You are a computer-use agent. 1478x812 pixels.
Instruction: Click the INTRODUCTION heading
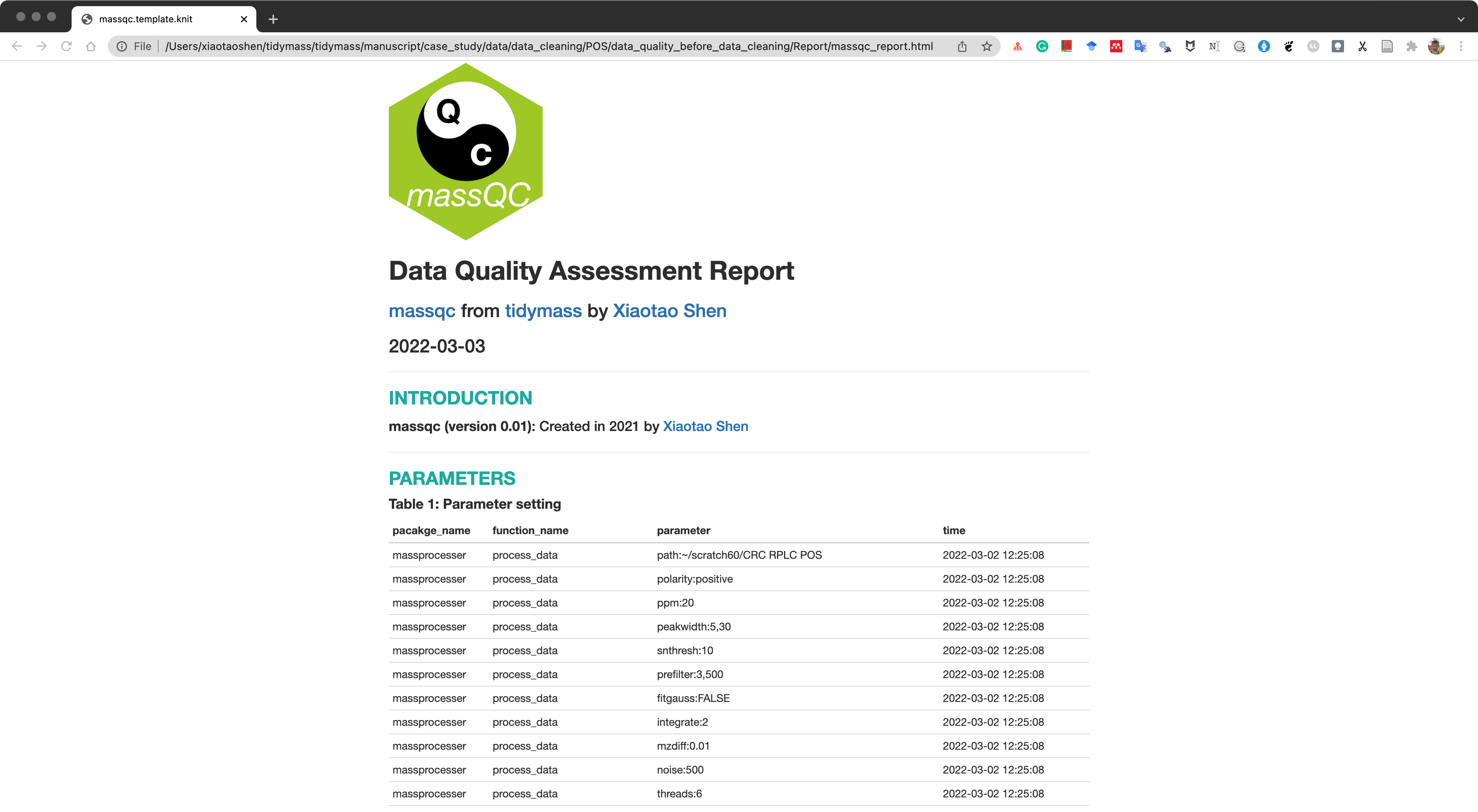[460, 398]
